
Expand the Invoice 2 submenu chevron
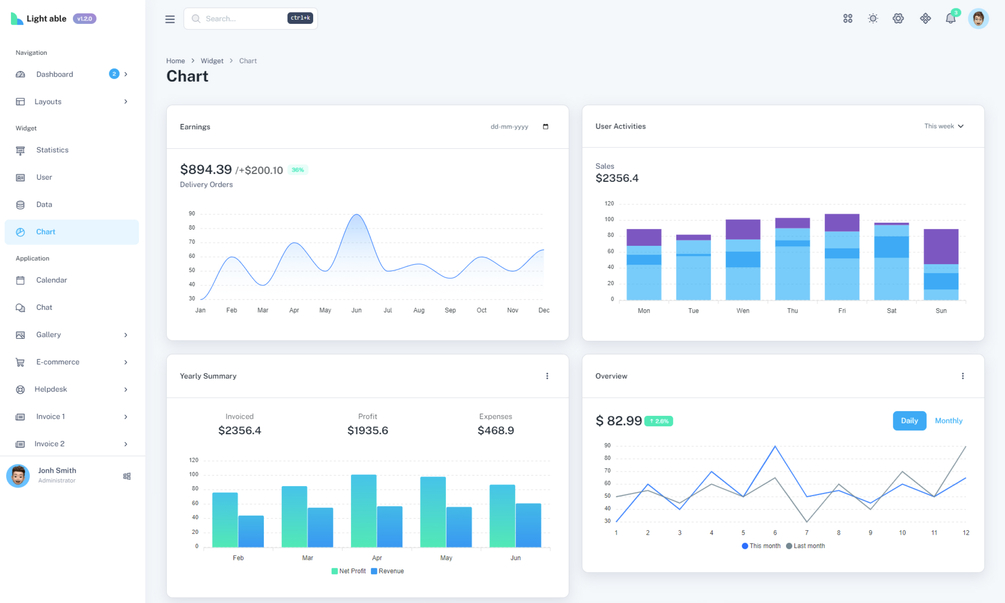coord(126,444)
